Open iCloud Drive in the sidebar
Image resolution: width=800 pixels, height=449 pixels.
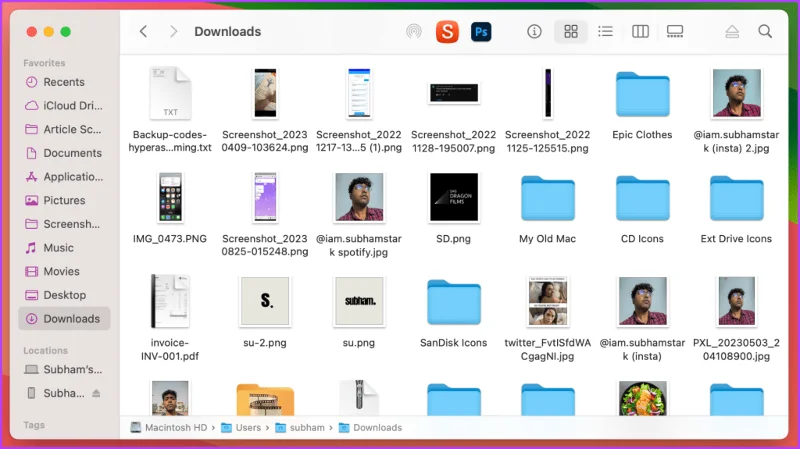click(x=64, y=106)
